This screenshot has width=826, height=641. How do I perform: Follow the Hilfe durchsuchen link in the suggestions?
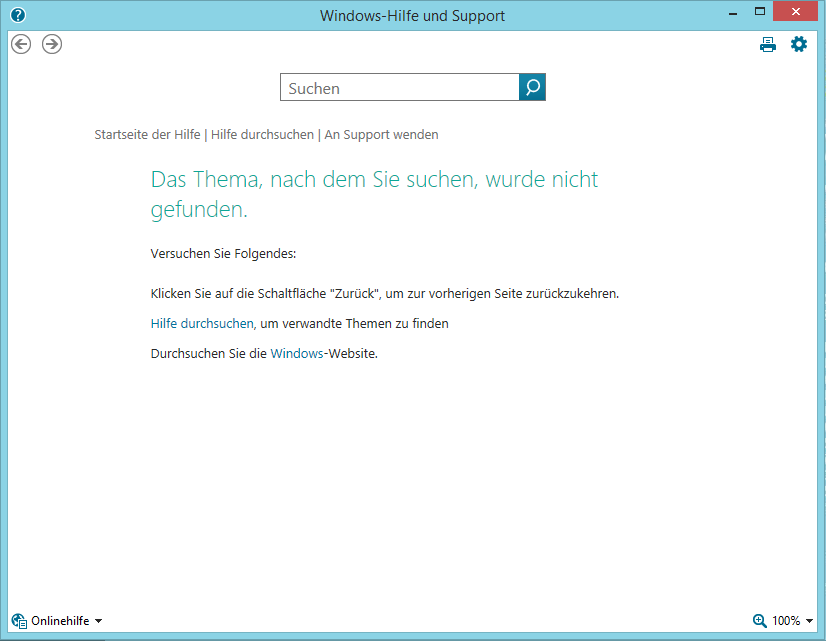(202, 323)
